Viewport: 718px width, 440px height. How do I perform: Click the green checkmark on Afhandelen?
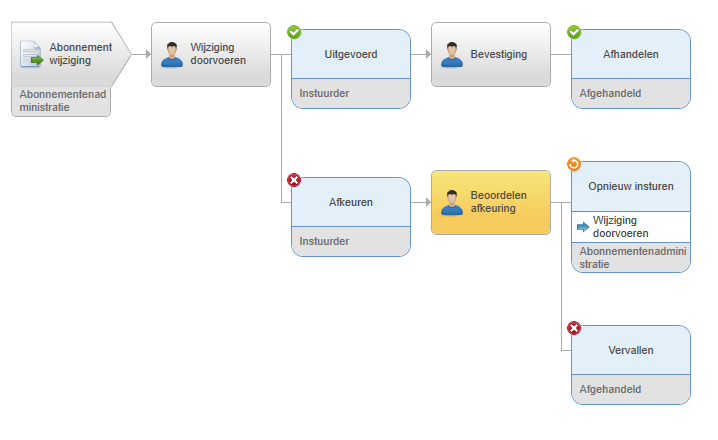click(x=574, y=32)
